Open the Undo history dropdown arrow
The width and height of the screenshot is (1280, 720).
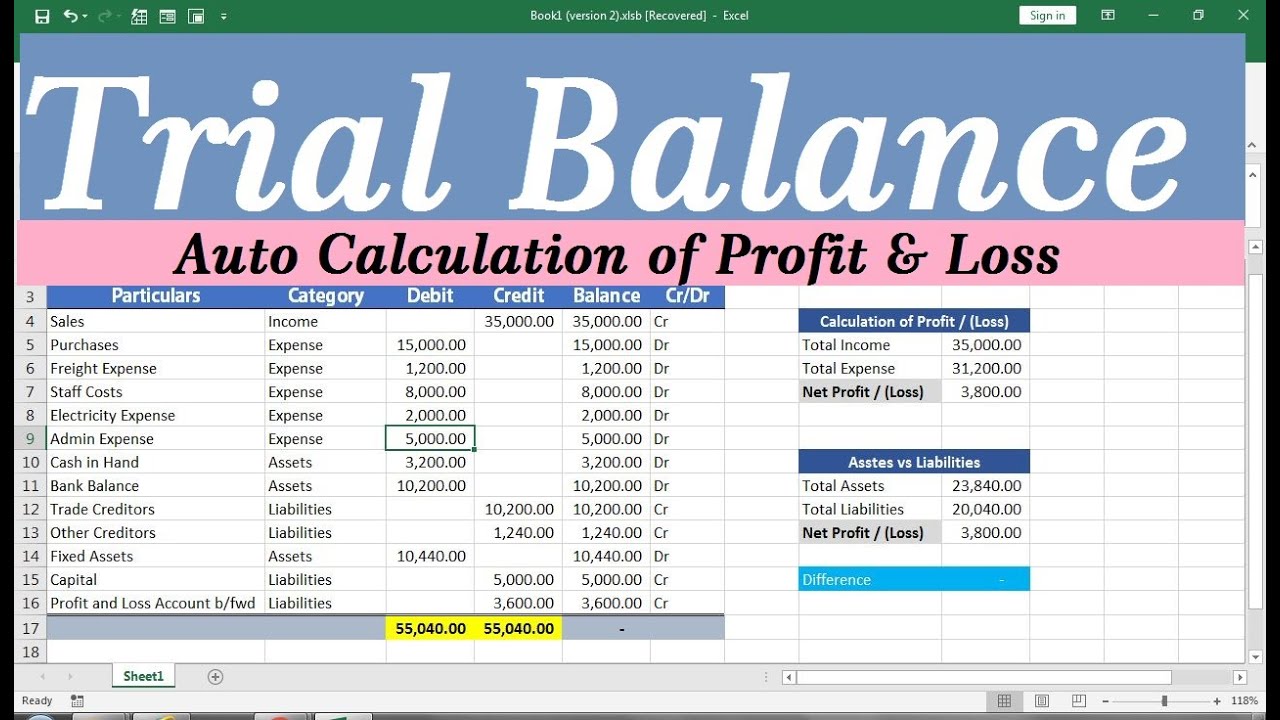click(84, 16)
